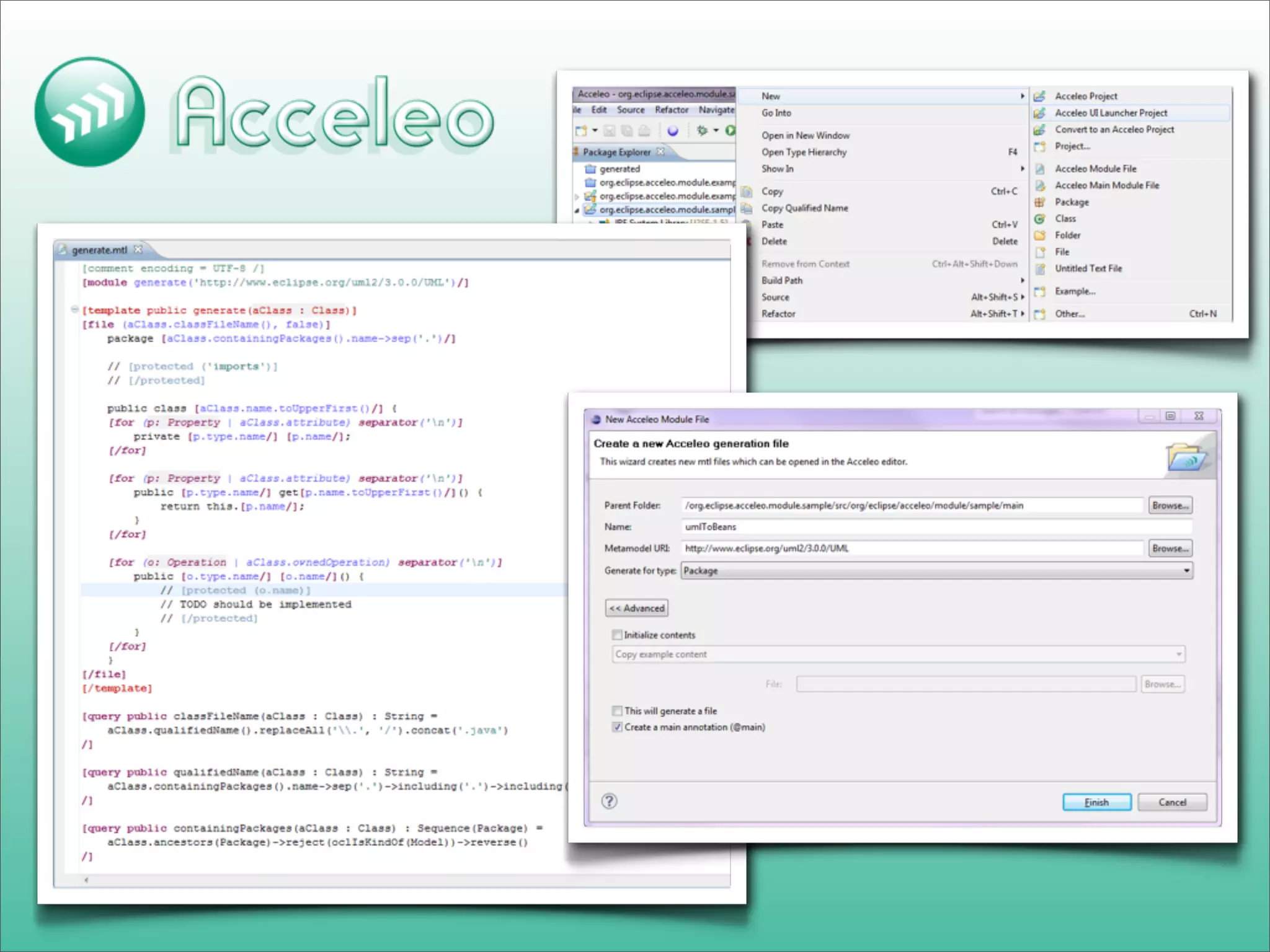Click the Acceleo Project icon in submenu
This screenshot has width=1270, height=952.
(1039, 96)
